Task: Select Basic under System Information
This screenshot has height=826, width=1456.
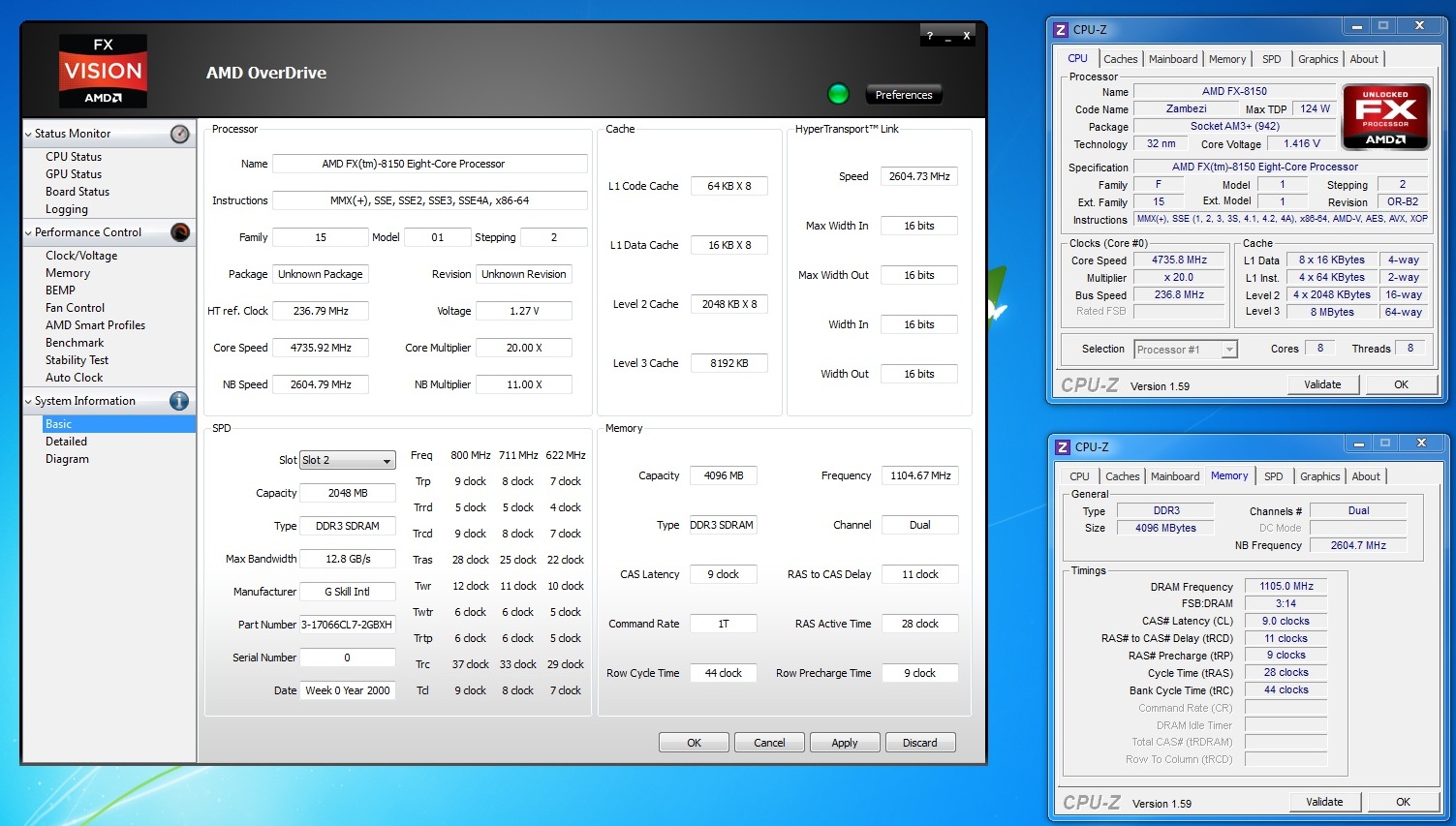Action: coord(119,424)
